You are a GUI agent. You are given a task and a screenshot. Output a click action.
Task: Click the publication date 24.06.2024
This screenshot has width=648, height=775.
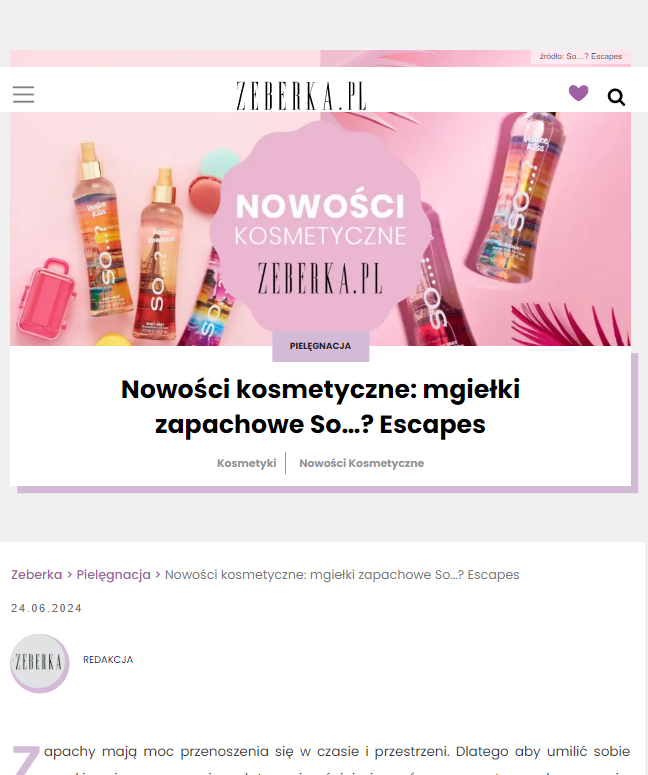click(x=46, y=608)
